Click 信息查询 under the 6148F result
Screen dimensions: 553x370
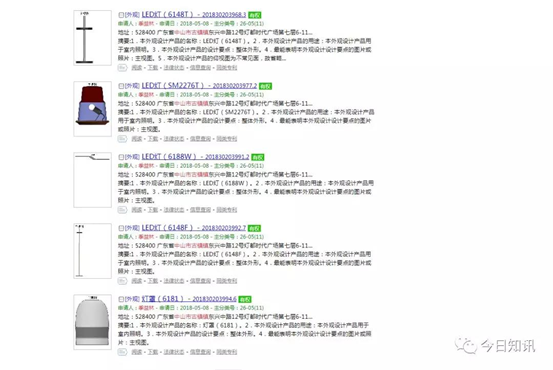200,281
